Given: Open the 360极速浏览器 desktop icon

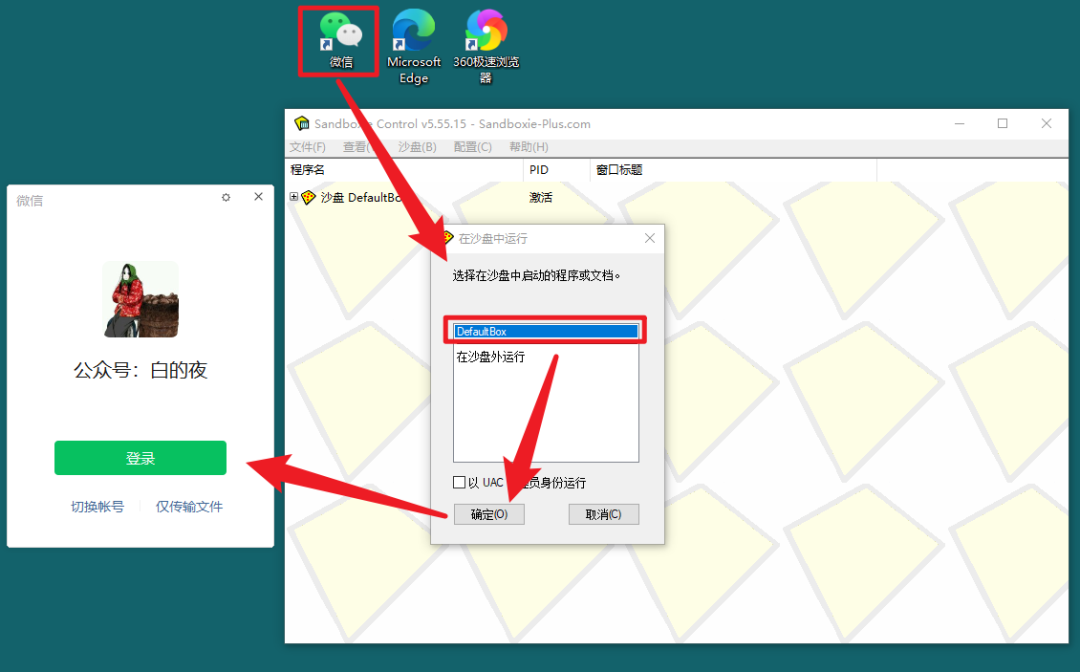Looking at the screenshot, I should [x=486, y=33].
